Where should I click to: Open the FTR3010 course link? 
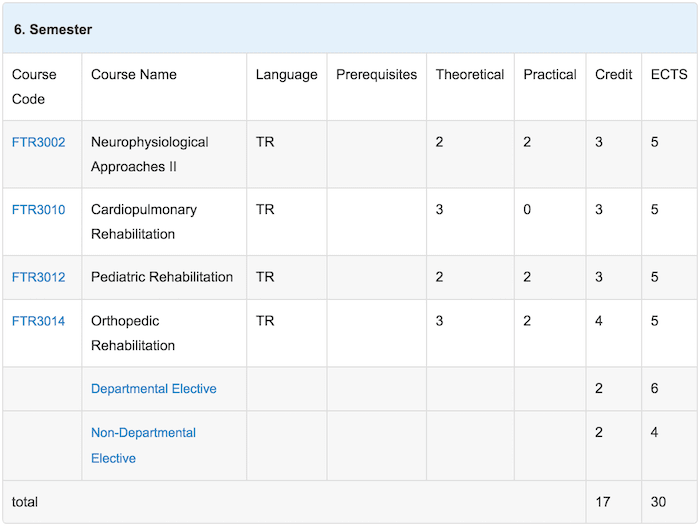pyautogui.click(x=38, y=209)
